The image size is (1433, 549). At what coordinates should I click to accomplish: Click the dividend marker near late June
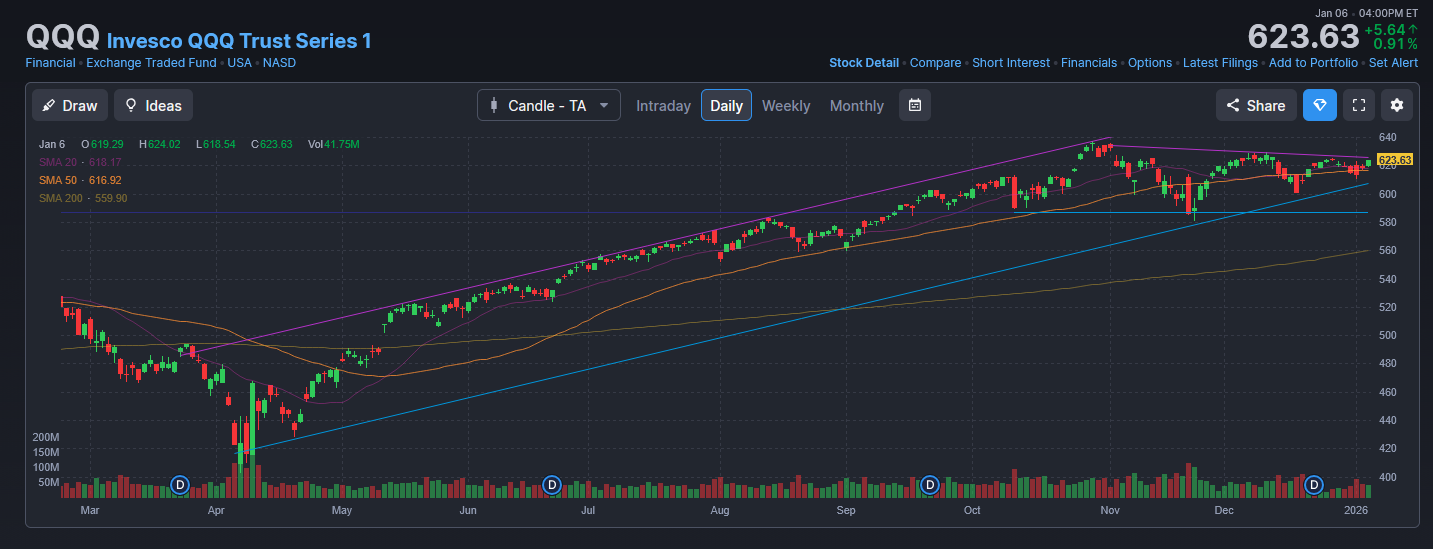[551, 485]
